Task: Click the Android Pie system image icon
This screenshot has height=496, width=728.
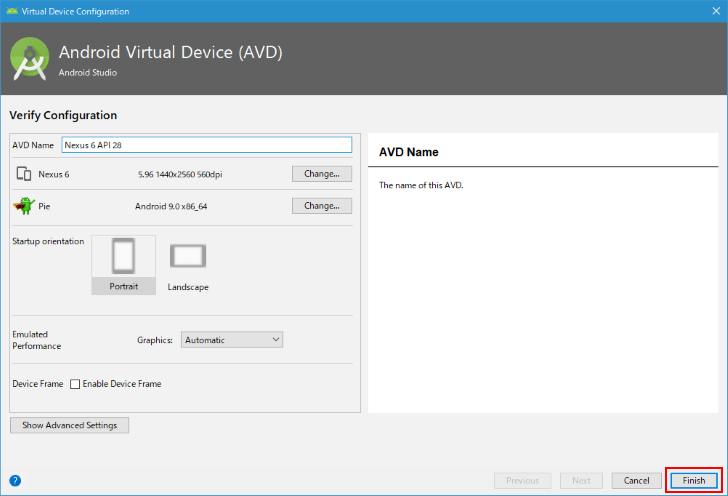Action: coord(24,206)
